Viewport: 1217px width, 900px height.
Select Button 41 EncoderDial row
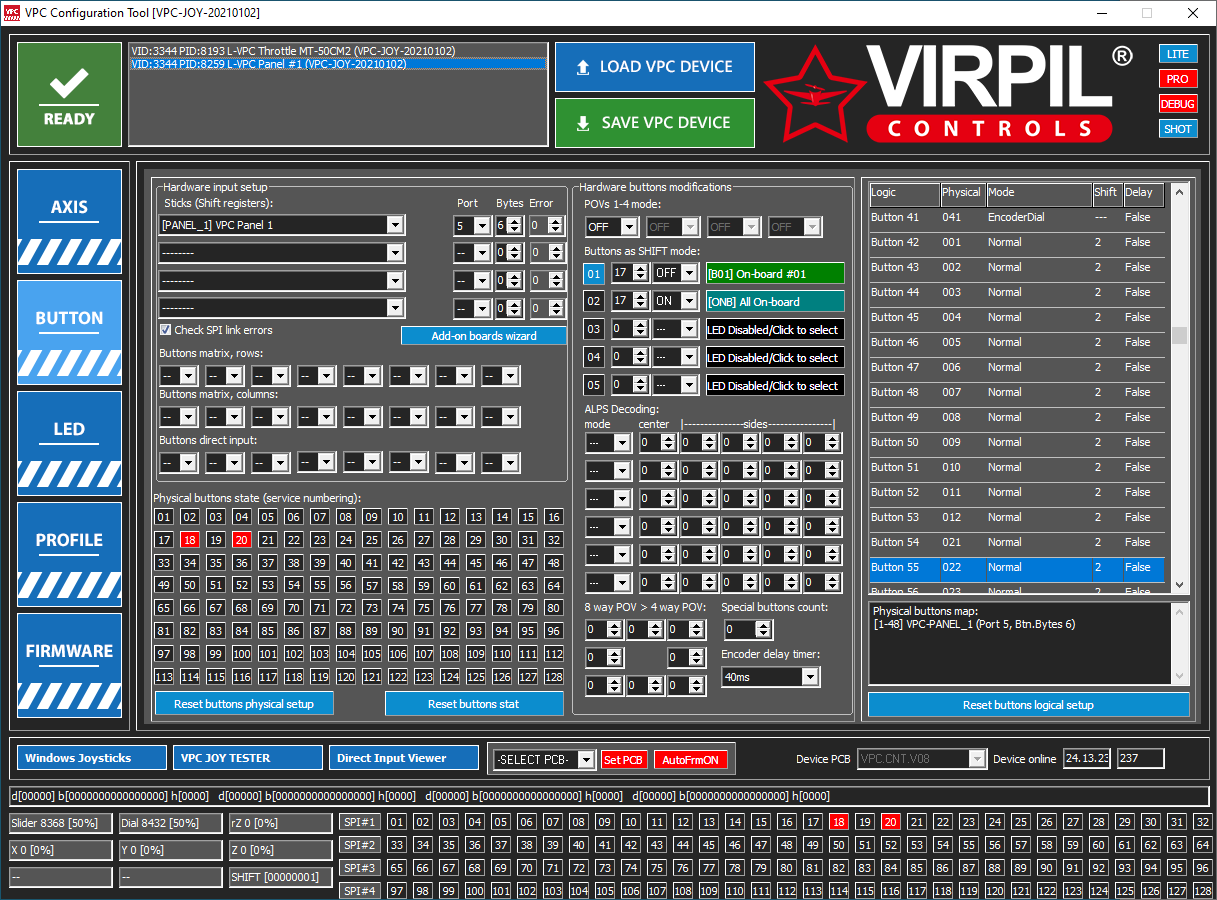tap(1016, 217)
